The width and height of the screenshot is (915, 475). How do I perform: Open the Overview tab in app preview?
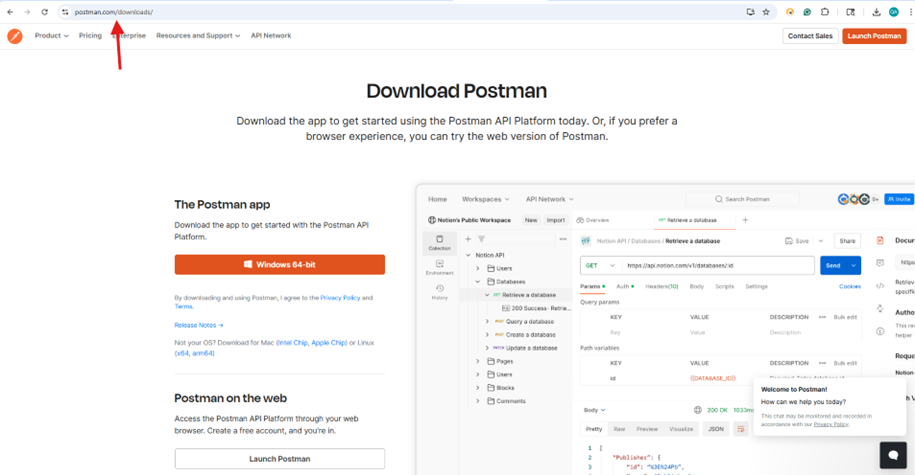593,220
